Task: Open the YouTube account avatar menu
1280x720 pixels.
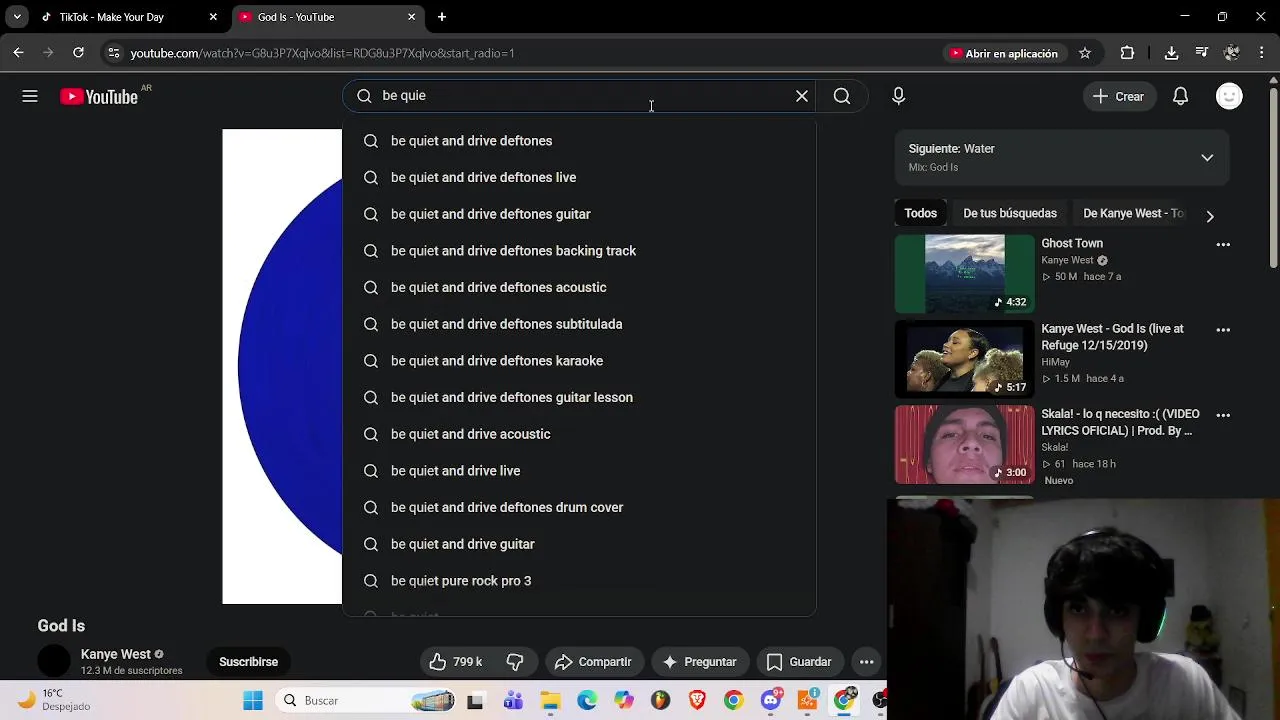Action: [x=1229, y=96]
